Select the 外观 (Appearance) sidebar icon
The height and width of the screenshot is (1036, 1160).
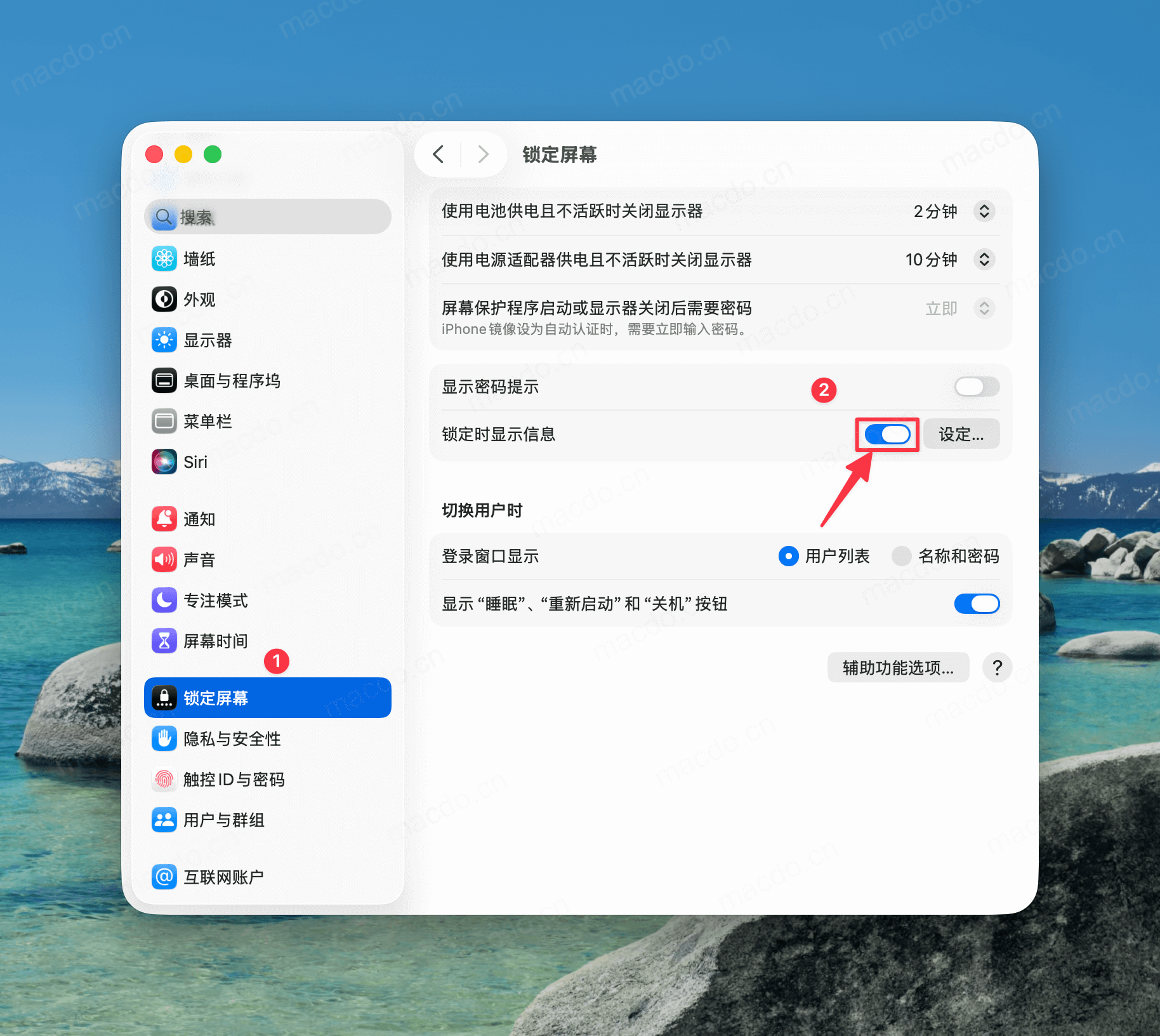199,299
